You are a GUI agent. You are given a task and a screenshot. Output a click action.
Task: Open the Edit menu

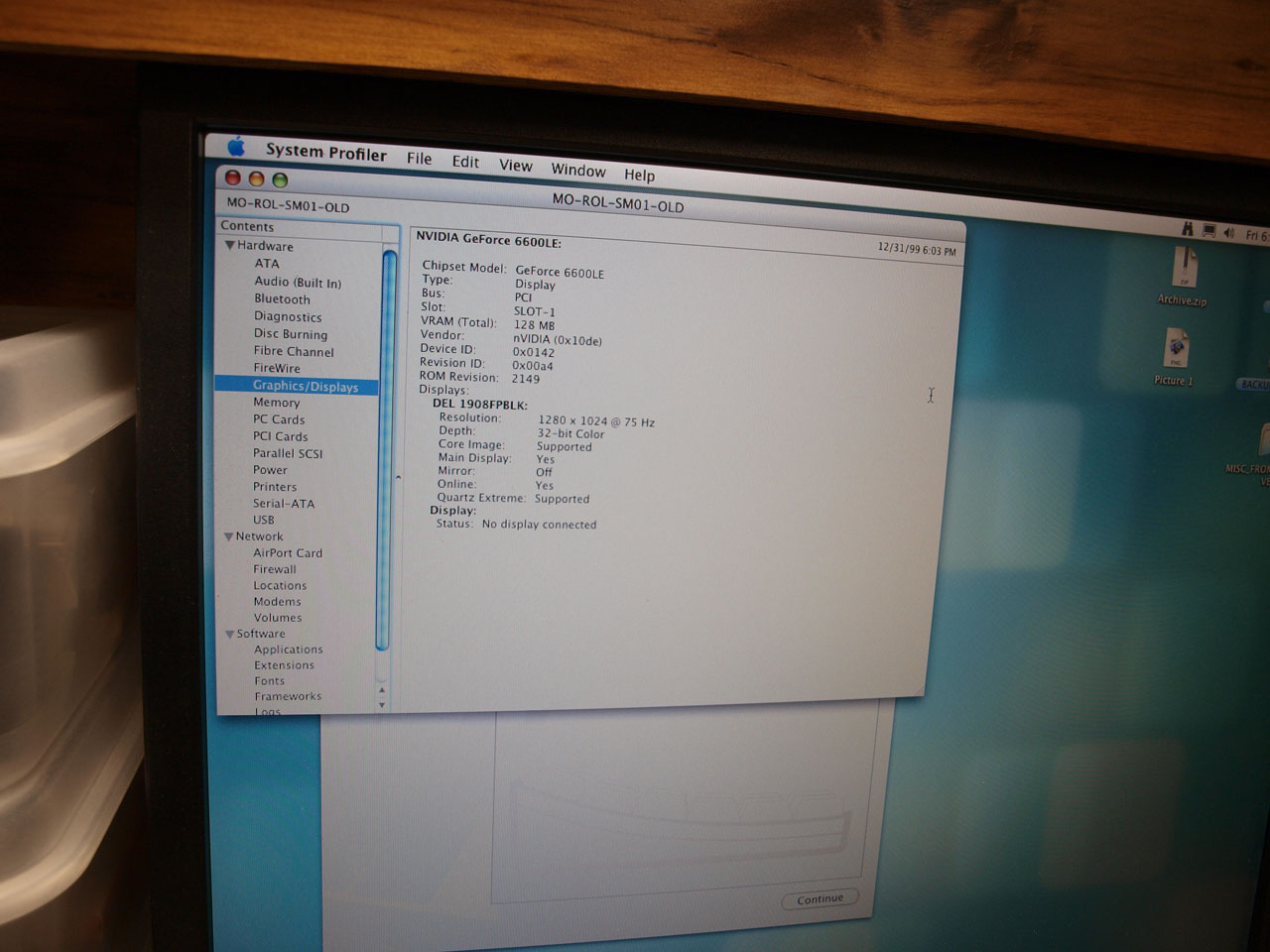pyautogui.click(x=465, y=162)
